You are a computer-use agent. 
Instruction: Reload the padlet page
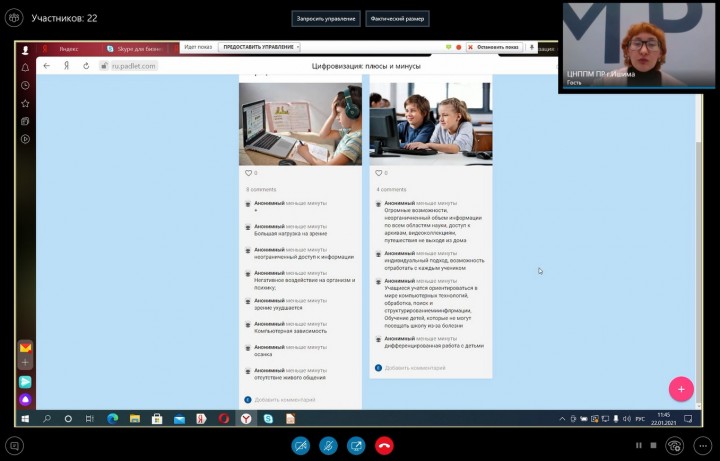pyautogui.click(x=87, y=66)
